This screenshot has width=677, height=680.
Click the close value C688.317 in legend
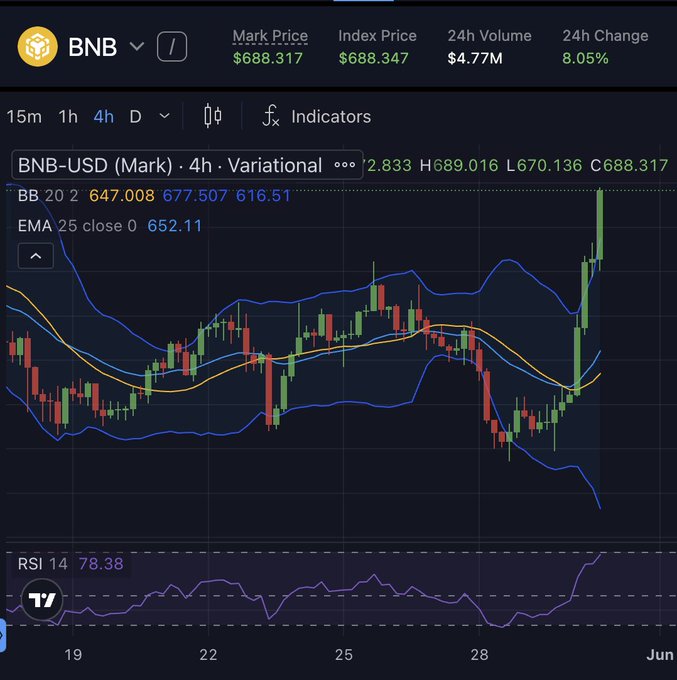(x=629, y=165)
